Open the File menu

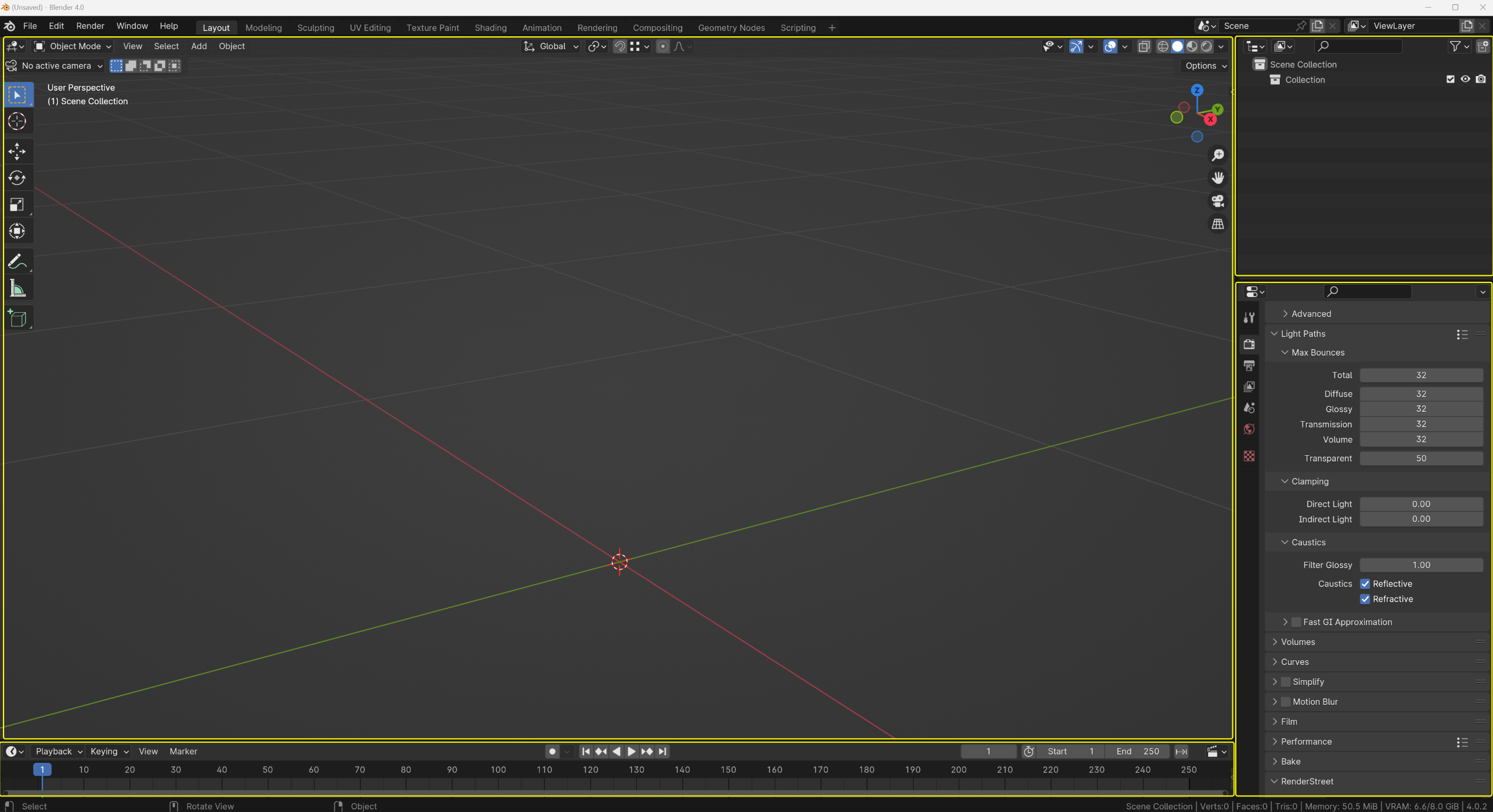[30, 26]
